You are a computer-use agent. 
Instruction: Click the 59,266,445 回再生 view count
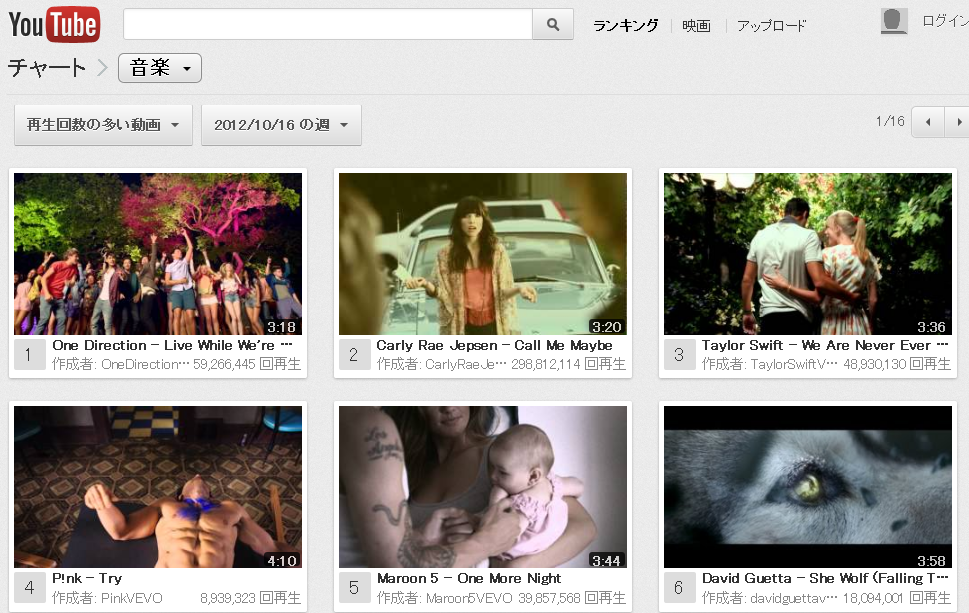247,365
